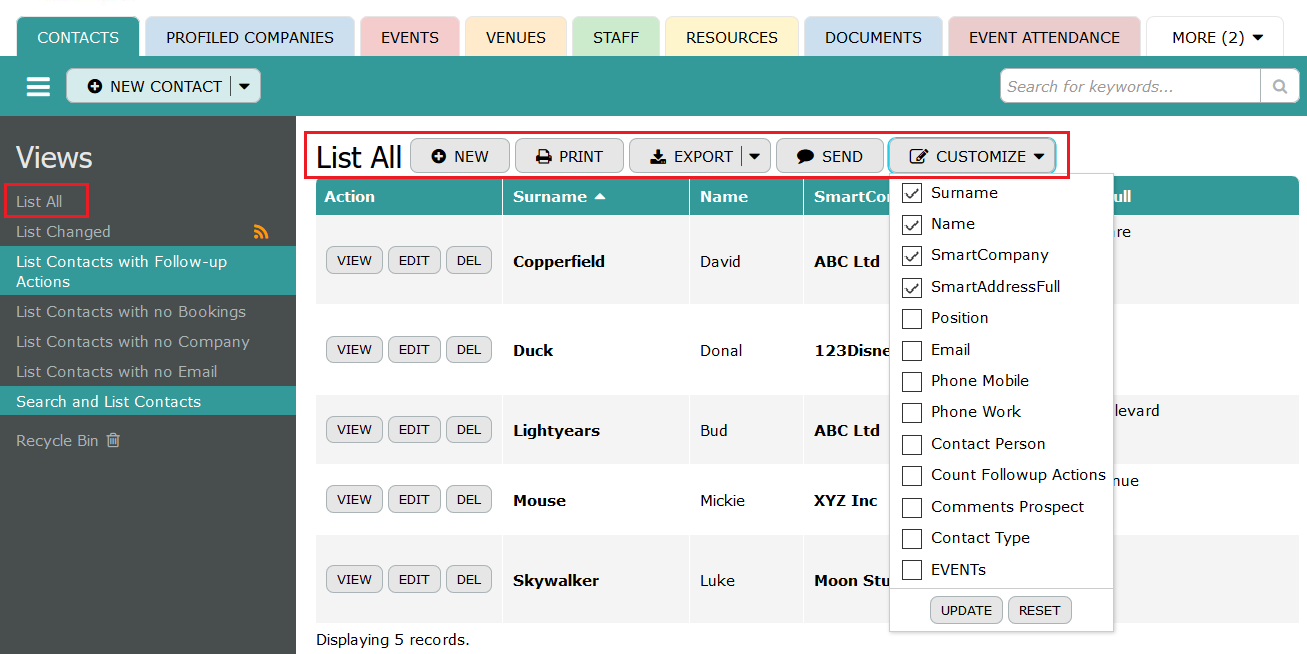Edit the Duck contact

(x=414, y=350)
